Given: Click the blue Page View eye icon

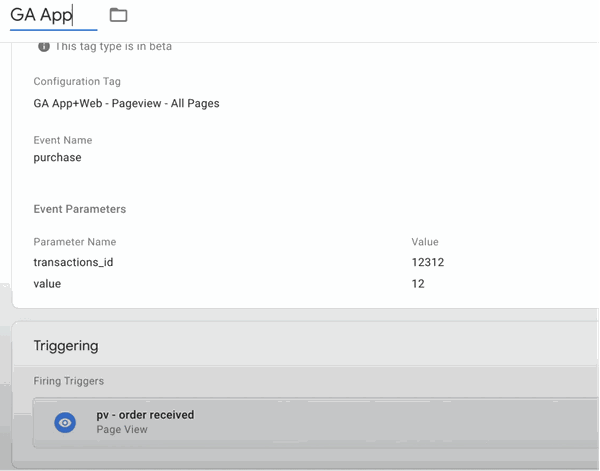Looking at the screenshot, I should [65, 423].
